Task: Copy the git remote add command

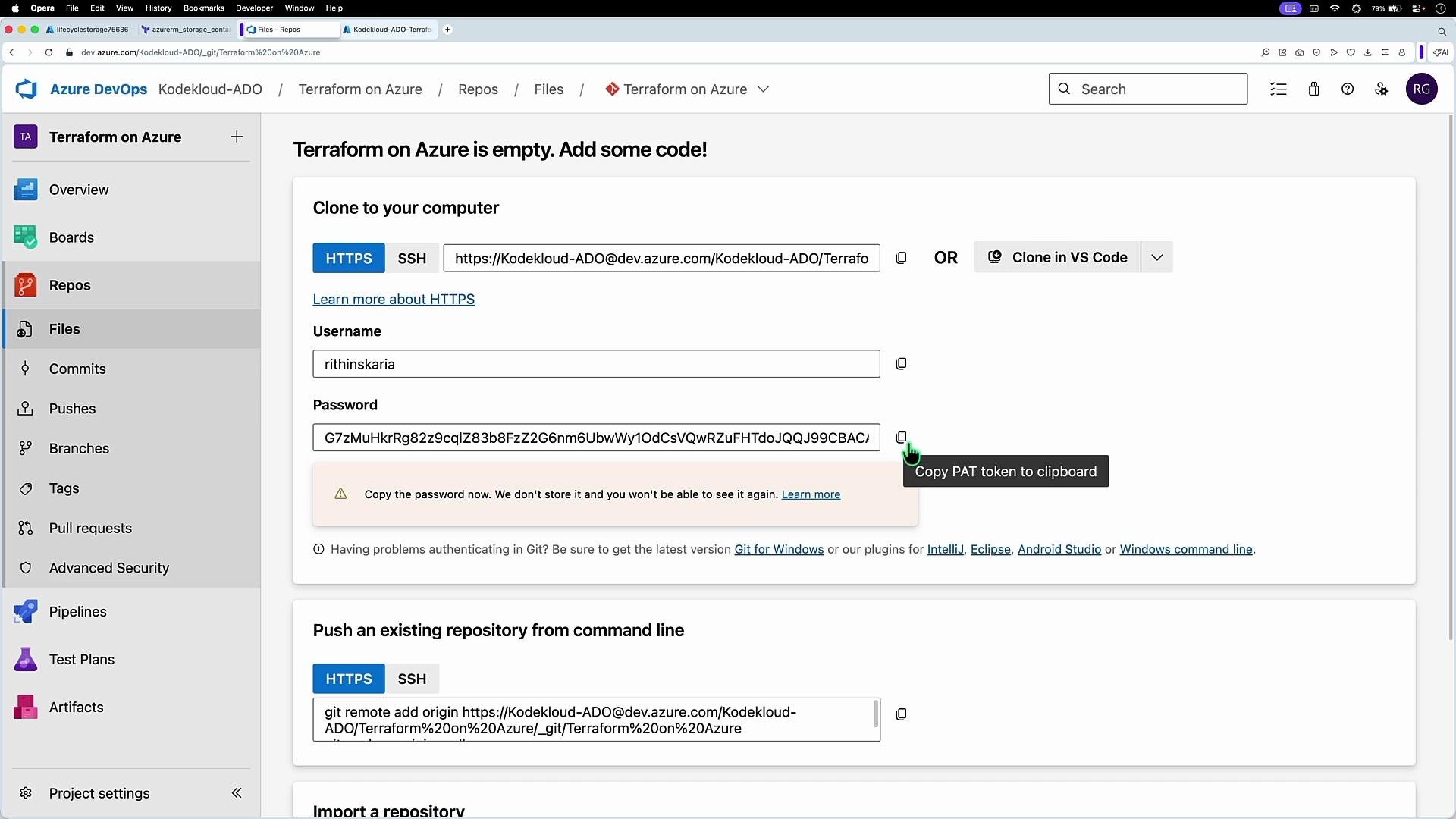Action: (901, 714)
